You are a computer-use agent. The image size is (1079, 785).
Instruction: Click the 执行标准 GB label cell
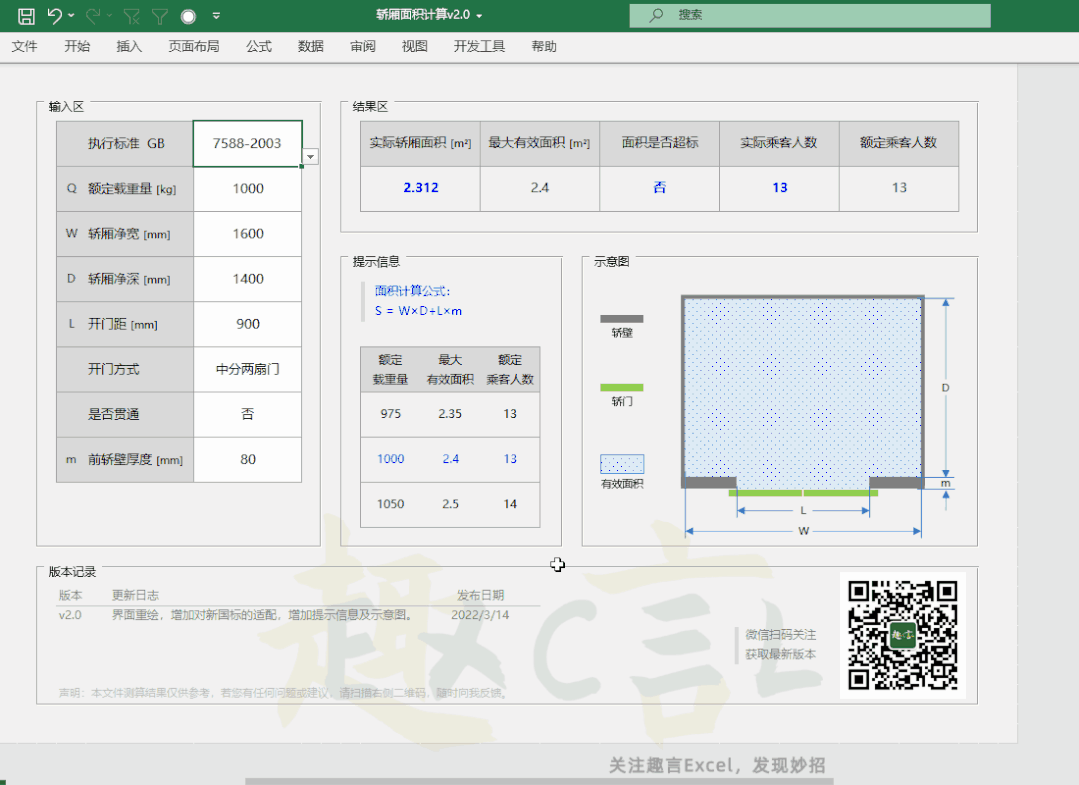(x=125, y=144)
